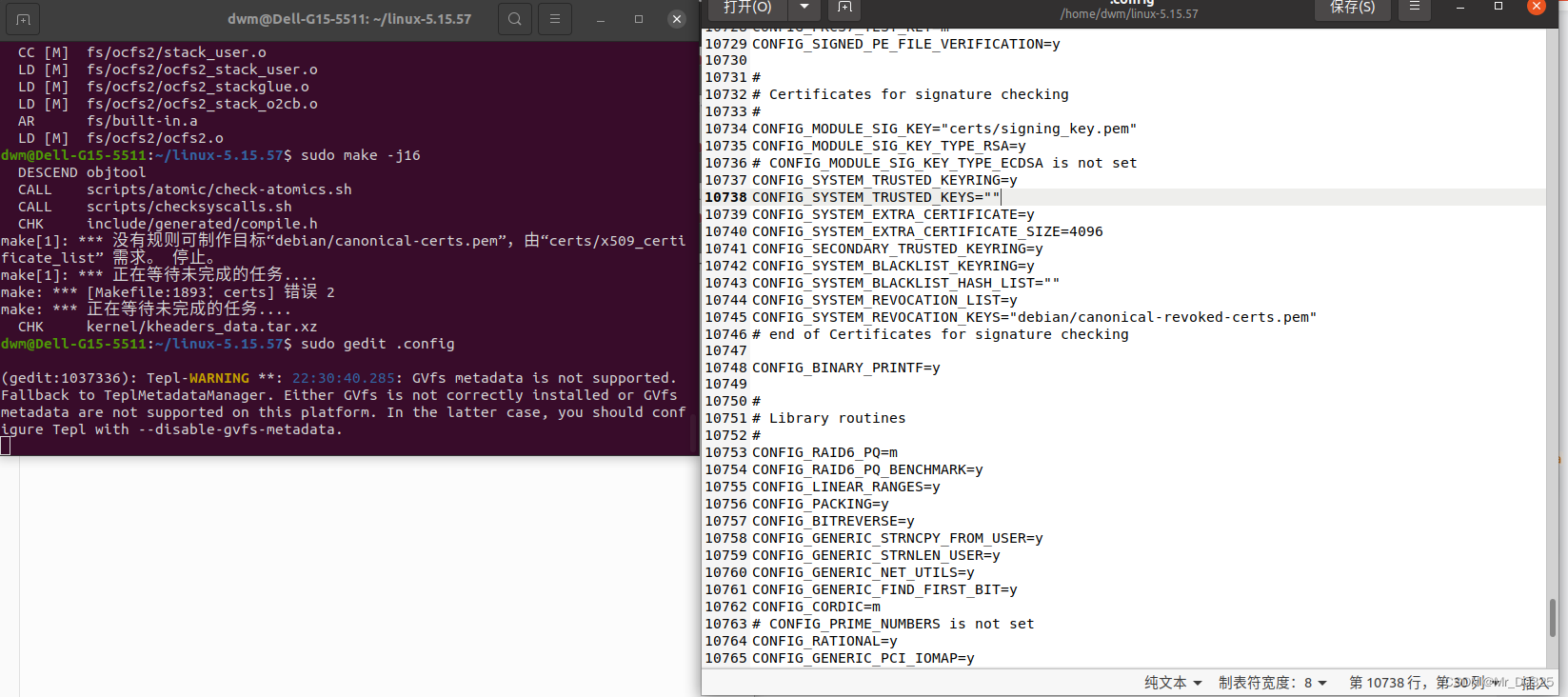Click the 'sudo make -j16' command in terminal
1568x697 pixels.
pos(361,155)
